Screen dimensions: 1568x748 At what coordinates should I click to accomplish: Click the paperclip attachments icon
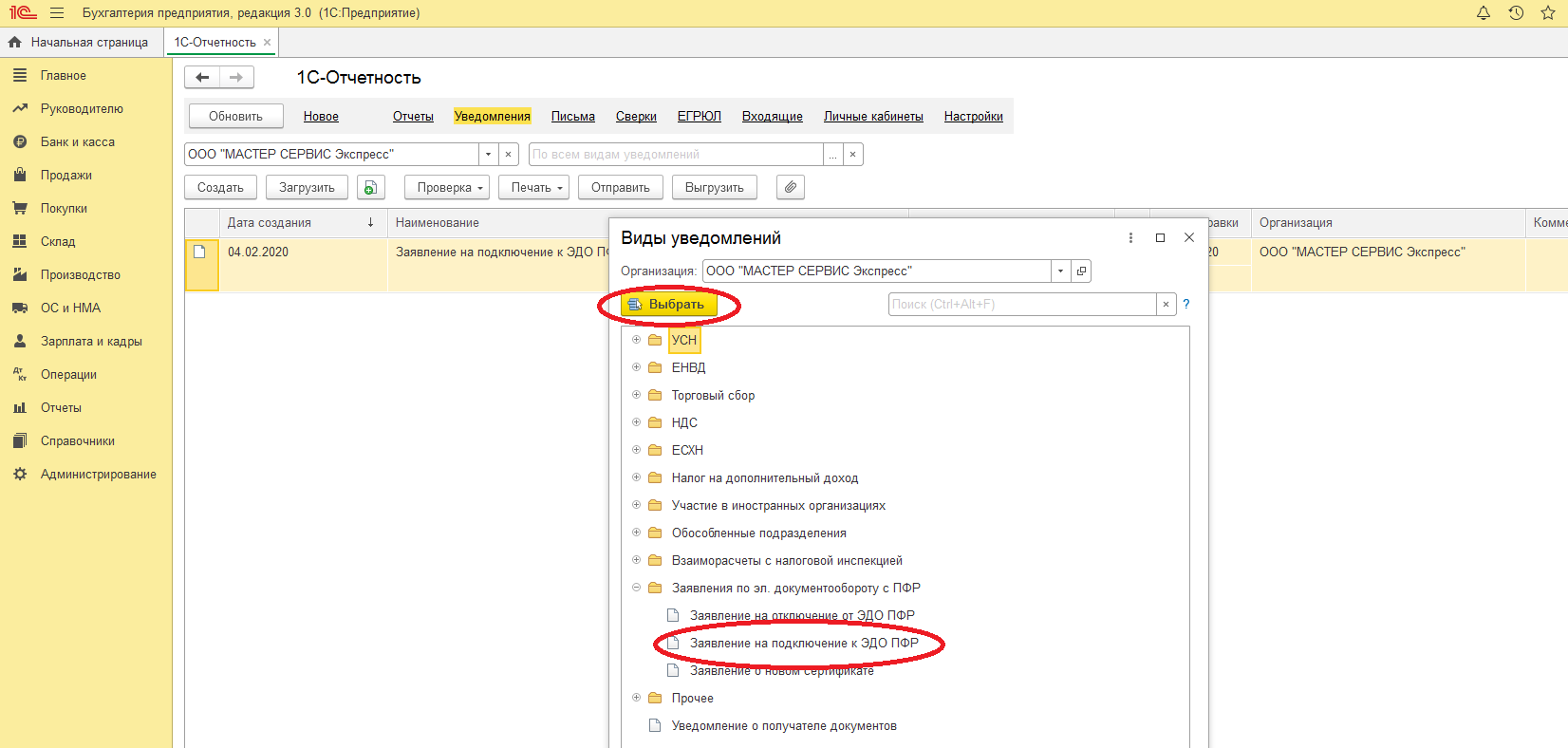tap(791, 187)
